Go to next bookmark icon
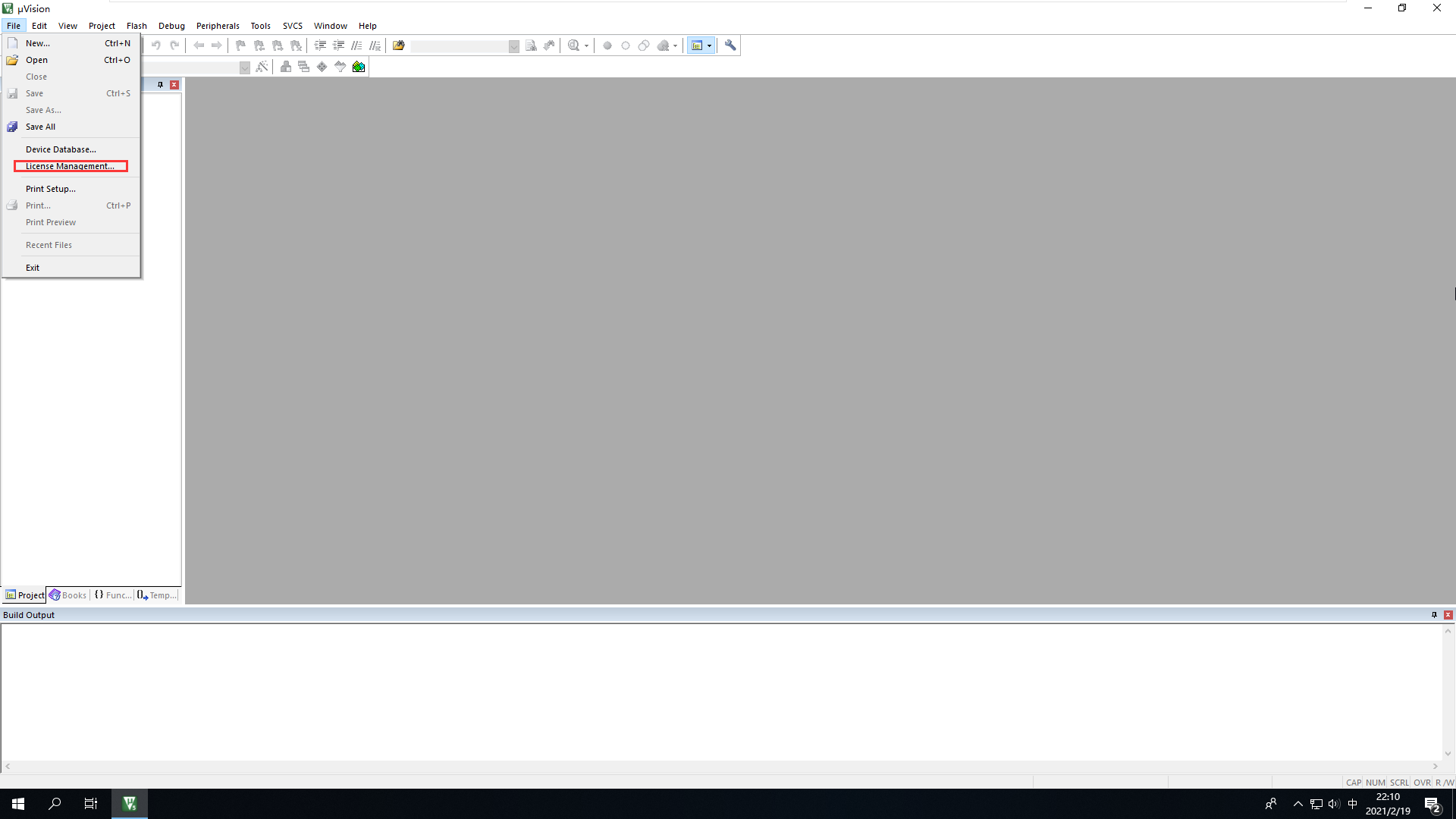Screen dimensions: 1456x819 (x=278, y=45)
